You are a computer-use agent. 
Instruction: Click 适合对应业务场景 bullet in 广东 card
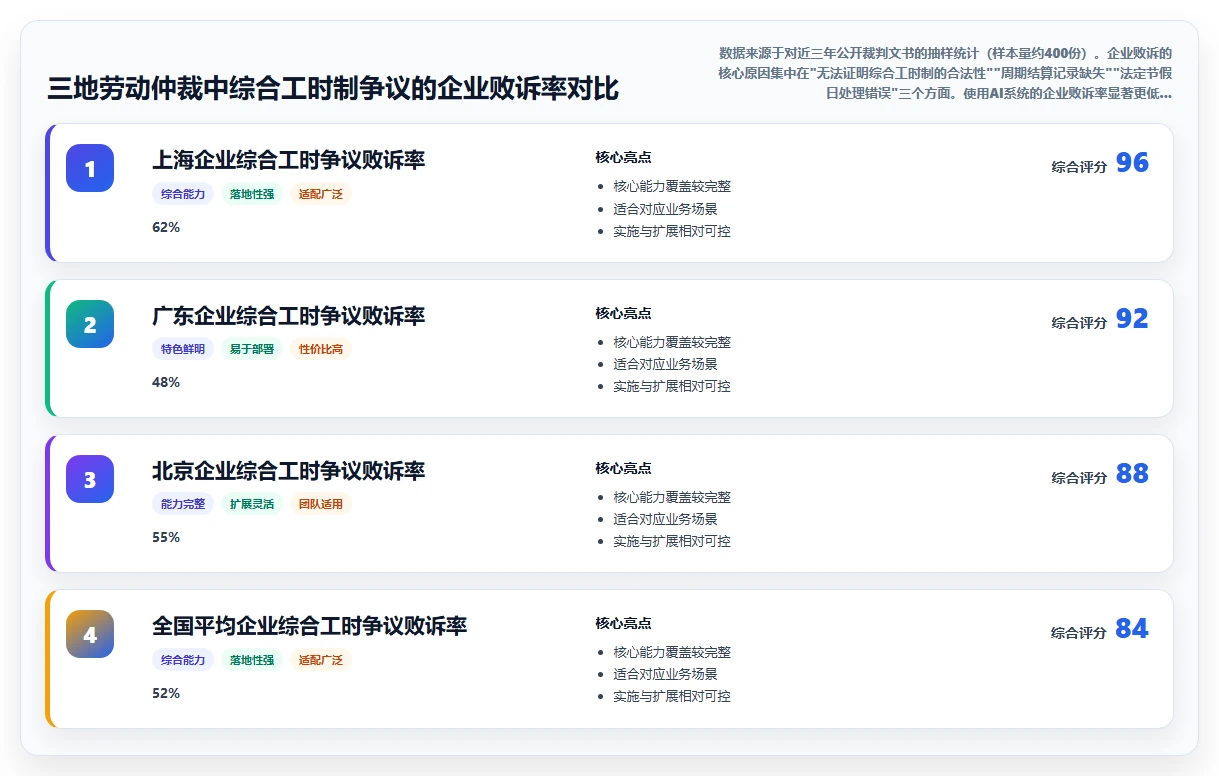(x=665, y=364)
